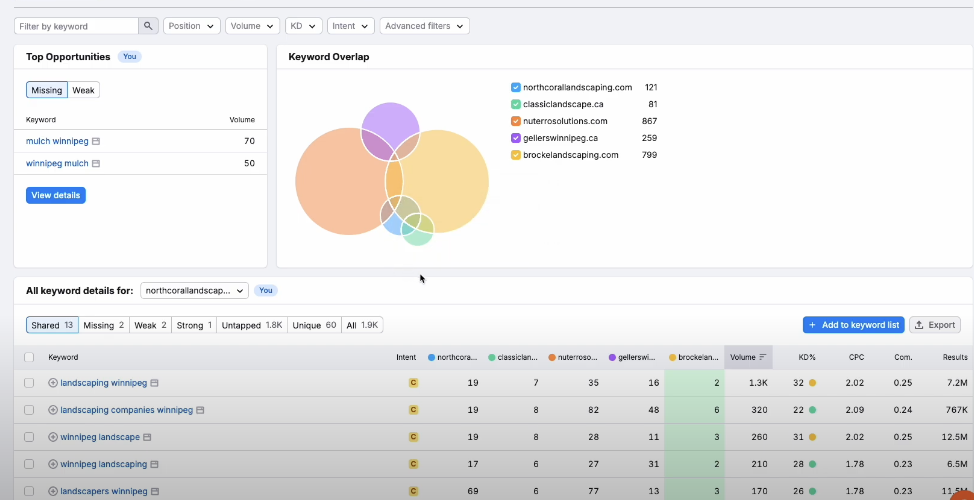Toggle brockelandscaping.com checkbox in legend
The height and width of the screenshot is (500, 974).
516,155
